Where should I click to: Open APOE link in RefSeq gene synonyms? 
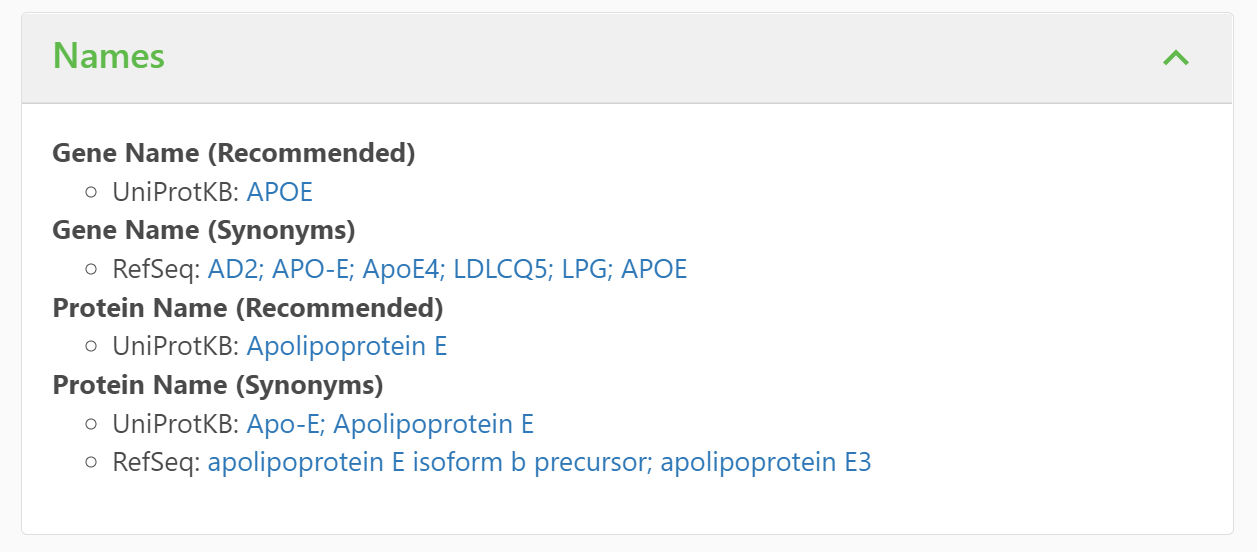(x=654, y=269)
